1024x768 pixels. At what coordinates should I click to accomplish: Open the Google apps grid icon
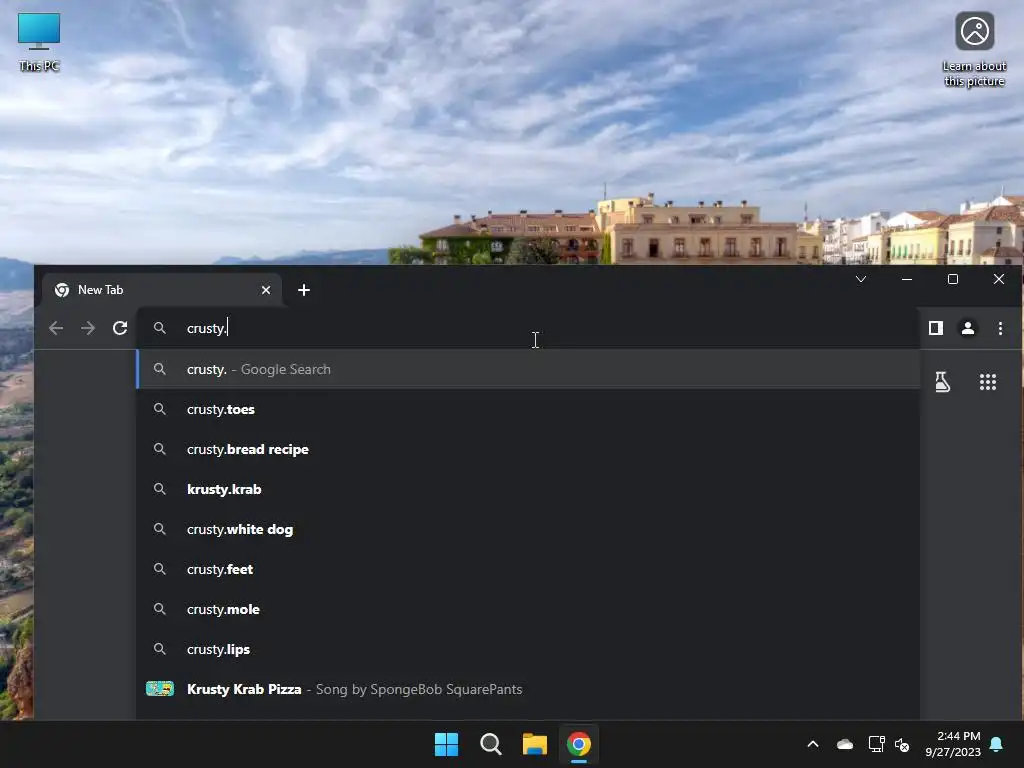[987, 382]
